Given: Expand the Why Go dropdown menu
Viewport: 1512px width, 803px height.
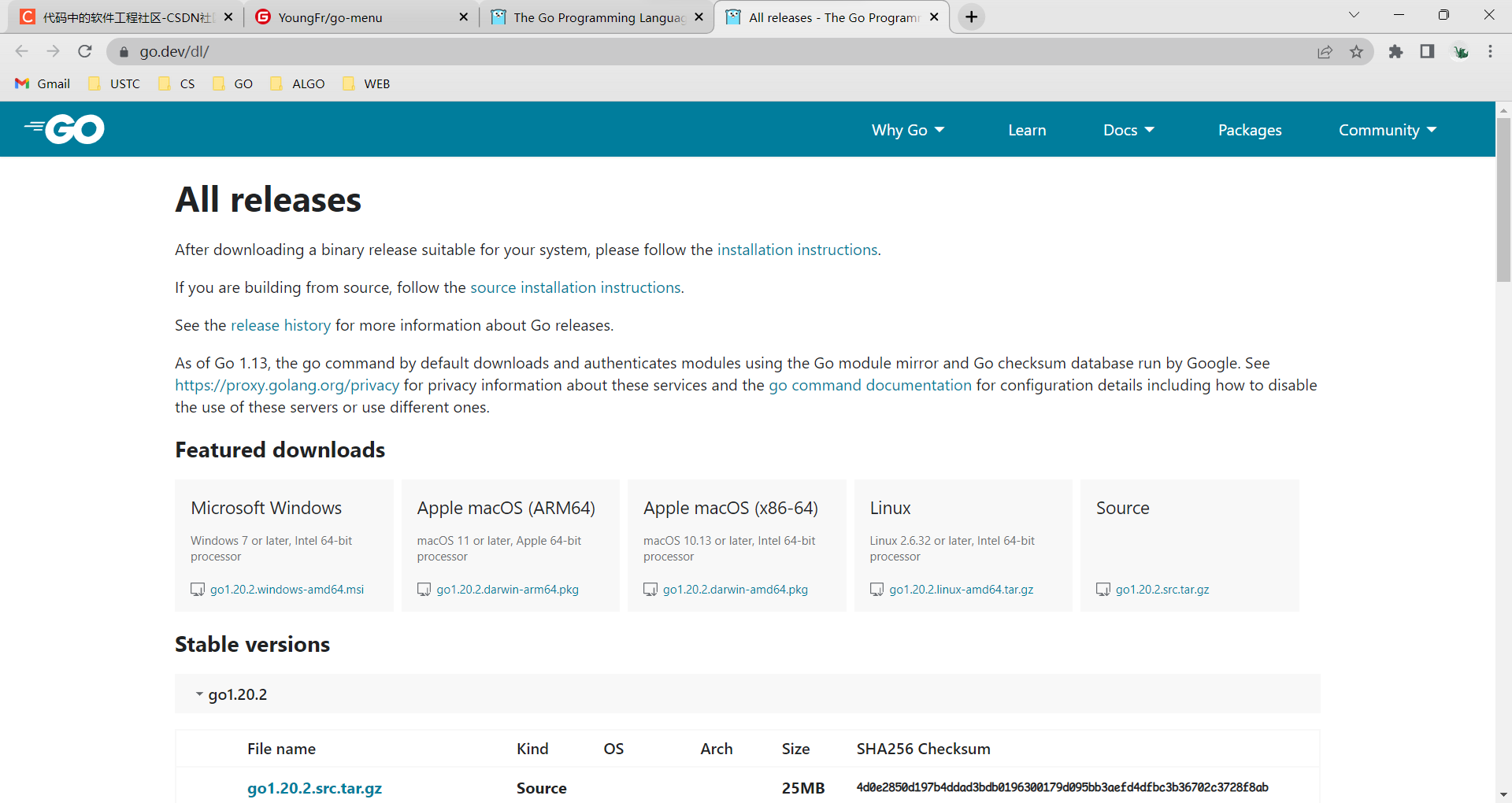Looking at the screenshot, I should (x=907, y=130).
